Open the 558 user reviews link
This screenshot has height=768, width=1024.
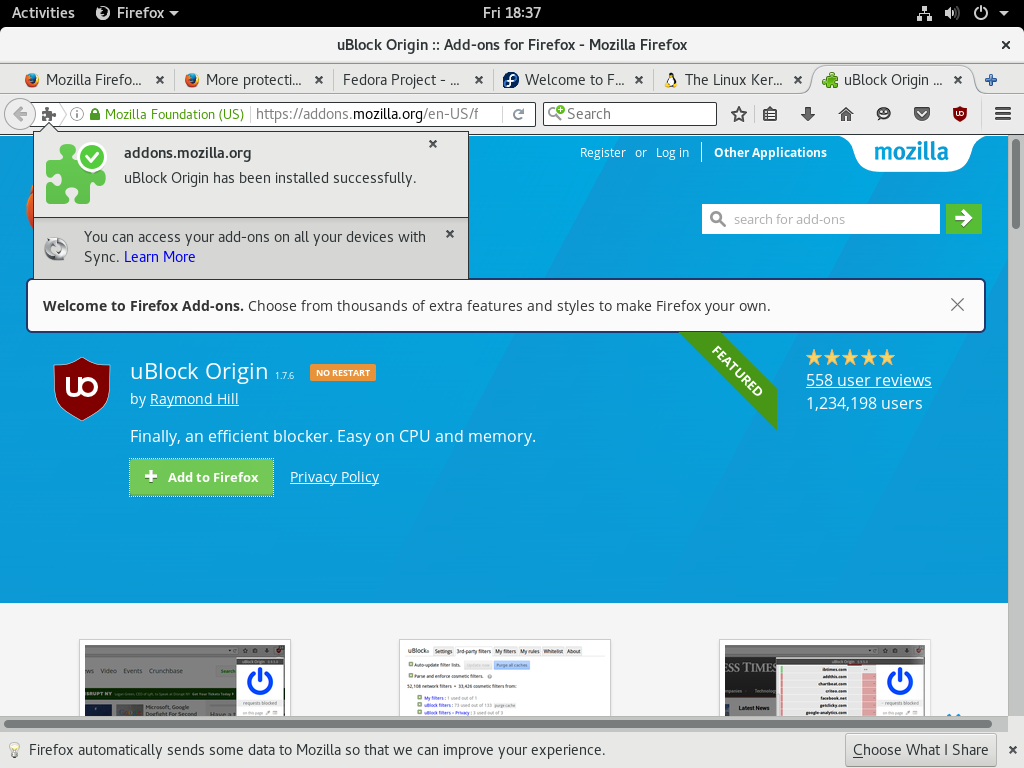[x=869, y=380]
